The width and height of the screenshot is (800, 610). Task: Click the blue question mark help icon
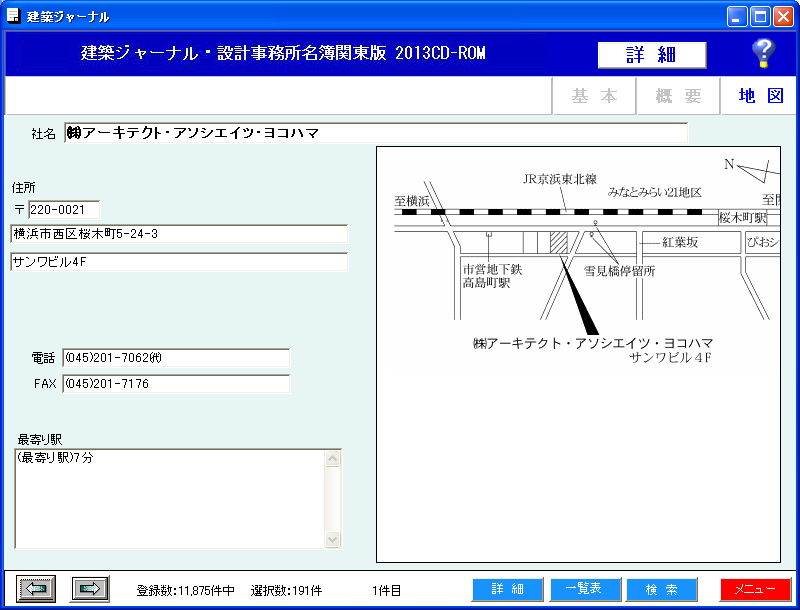click(763, 53)
